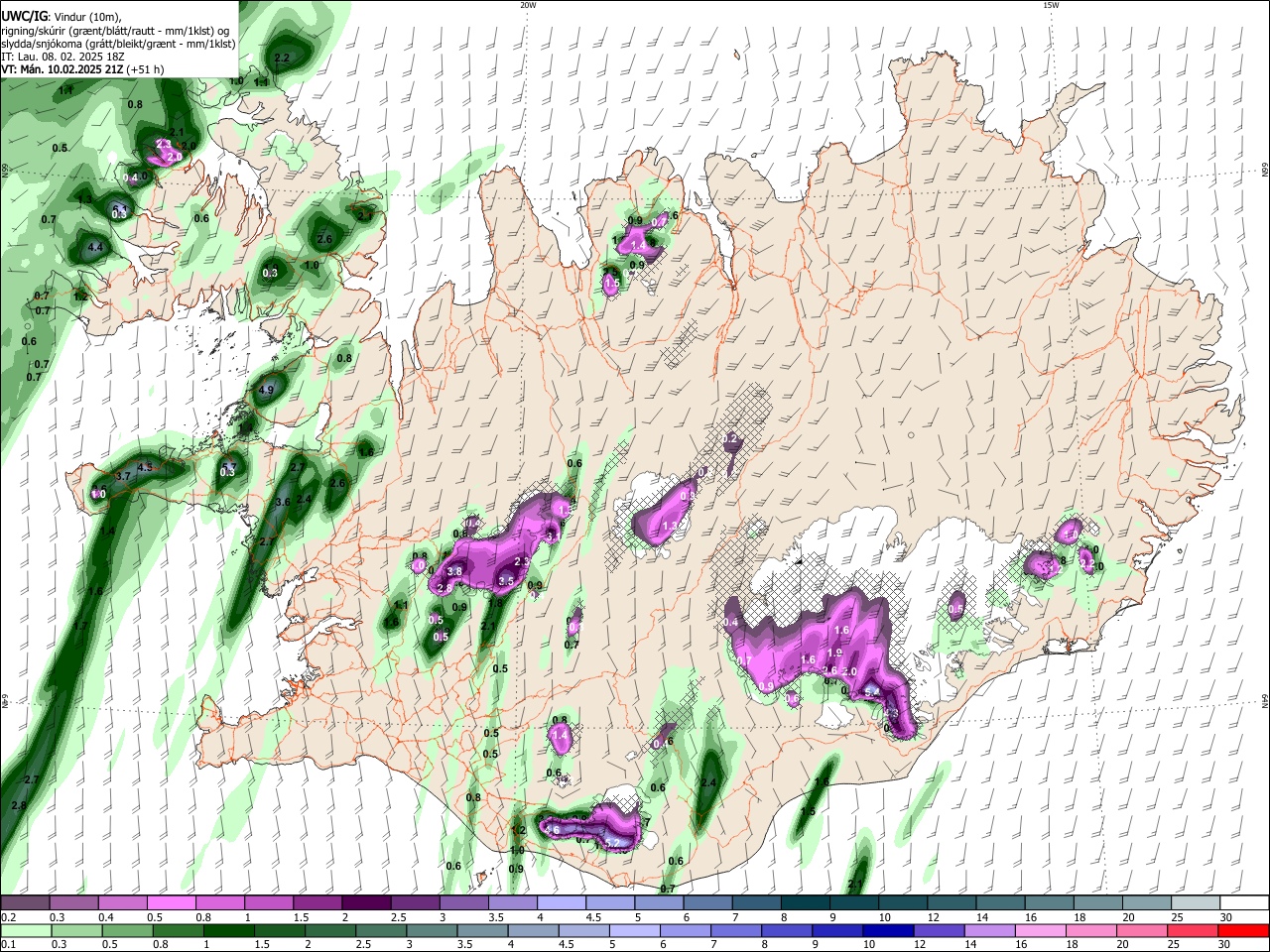This screenshot has height=952, width=1270.
Task: Click the '0.2' label in the snow legend
Action: click(8, 917)
